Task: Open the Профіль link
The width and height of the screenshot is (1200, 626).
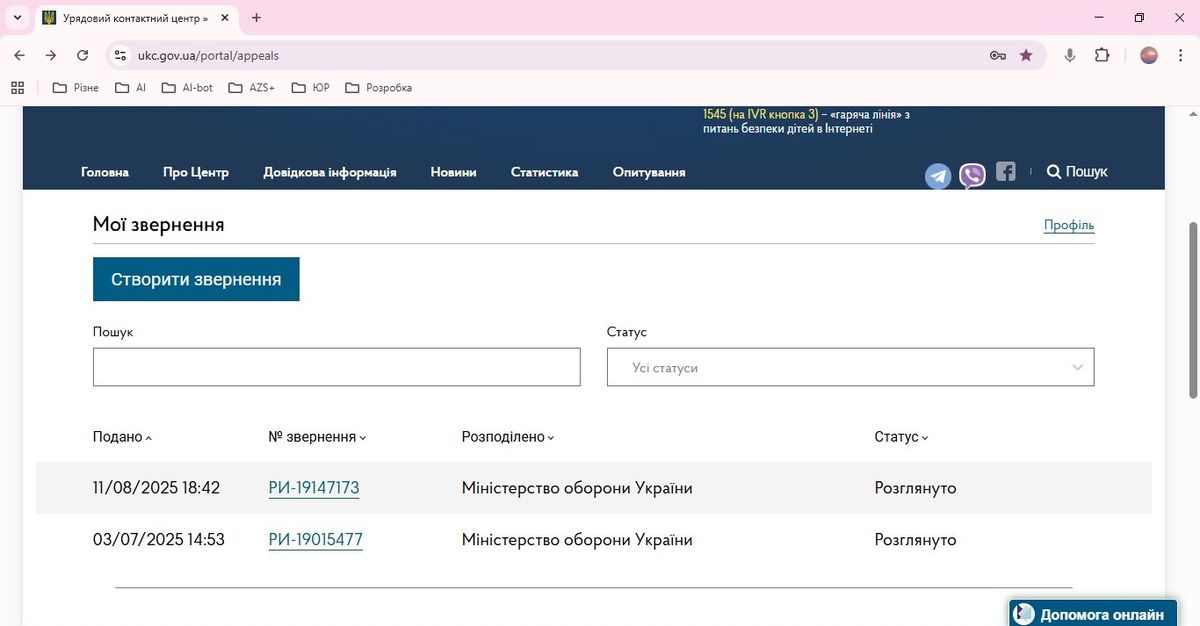Action: (1069, 225)
